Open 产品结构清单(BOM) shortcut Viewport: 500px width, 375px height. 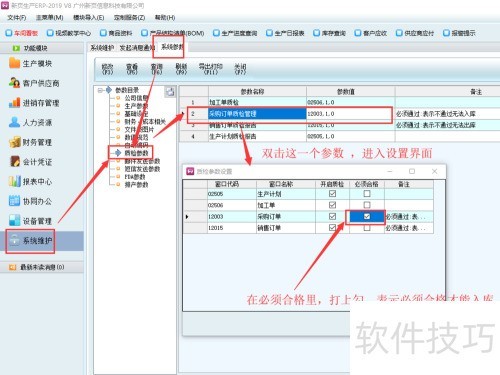click(x=173, y=33)
